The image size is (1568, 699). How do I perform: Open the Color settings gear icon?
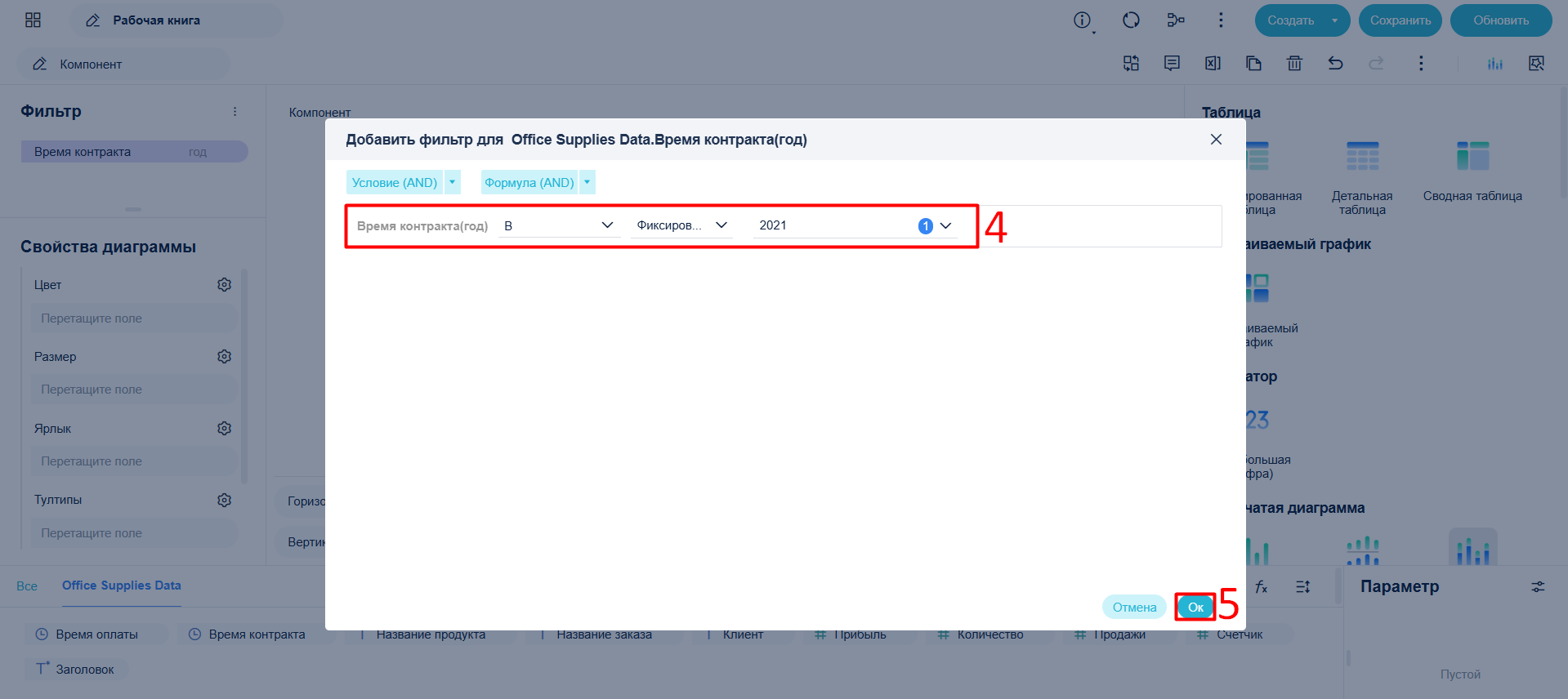(225, 285)
